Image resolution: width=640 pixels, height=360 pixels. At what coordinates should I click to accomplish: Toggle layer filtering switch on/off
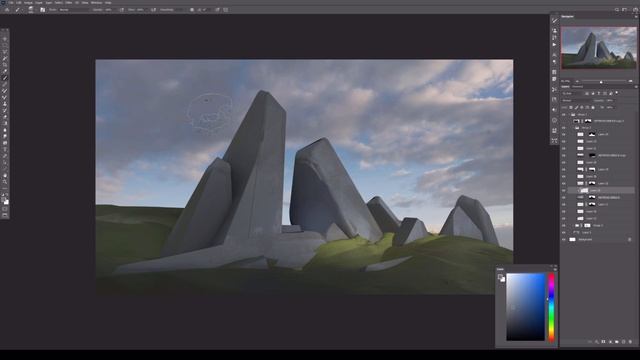616,93
